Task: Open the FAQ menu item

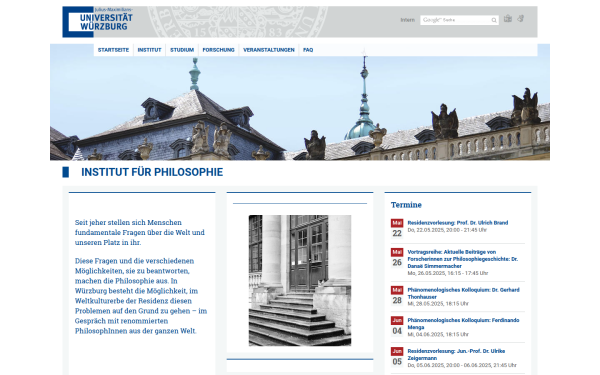Action: 308,50
